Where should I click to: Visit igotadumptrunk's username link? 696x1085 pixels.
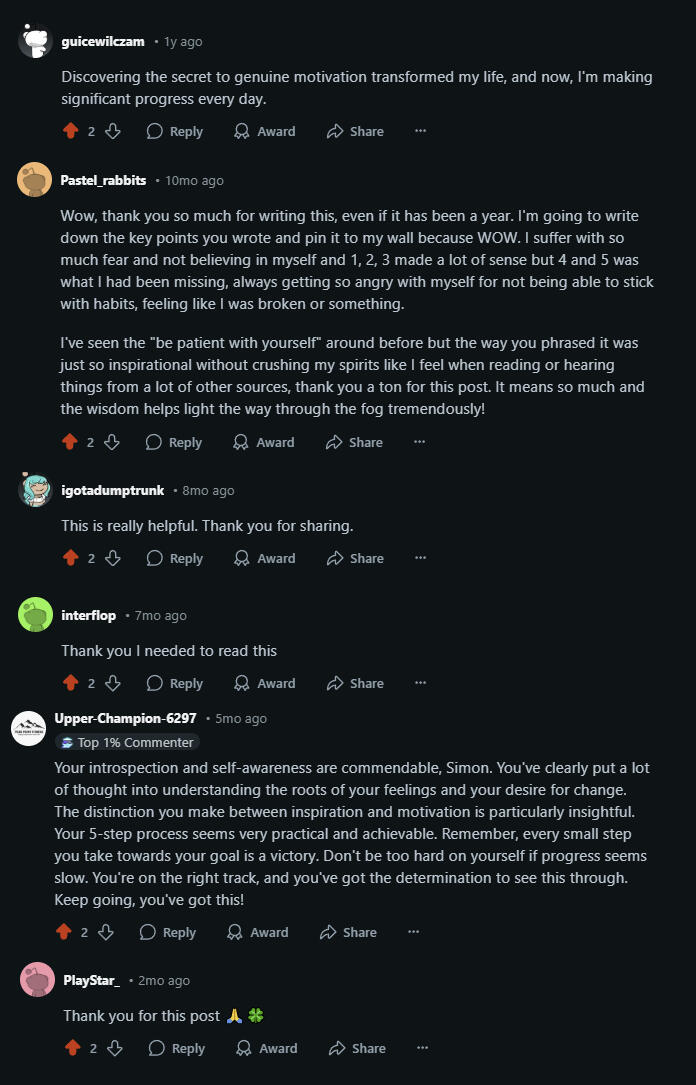[113, 490]
